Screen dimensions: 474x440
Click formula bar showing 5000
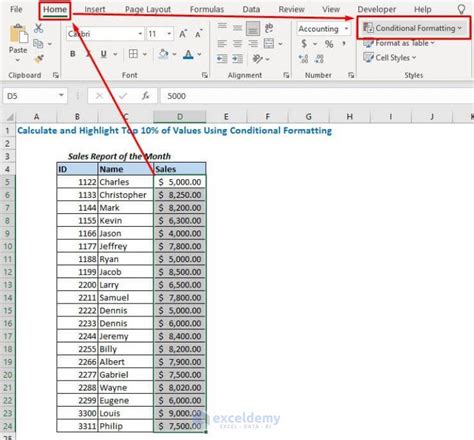click(x=317, y=96)
